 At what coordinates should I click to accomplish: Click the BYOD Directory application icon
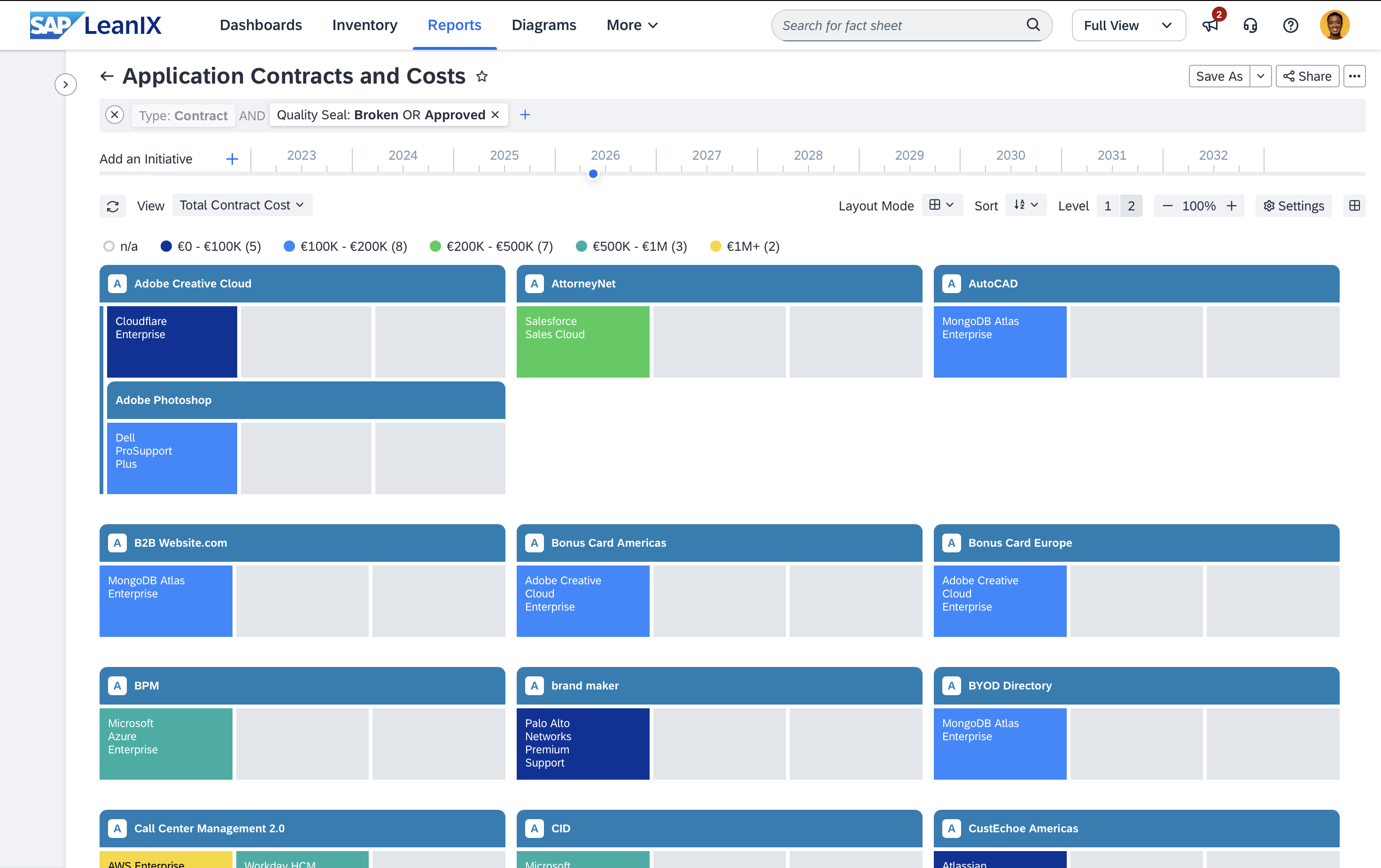(x=952, y=685)
